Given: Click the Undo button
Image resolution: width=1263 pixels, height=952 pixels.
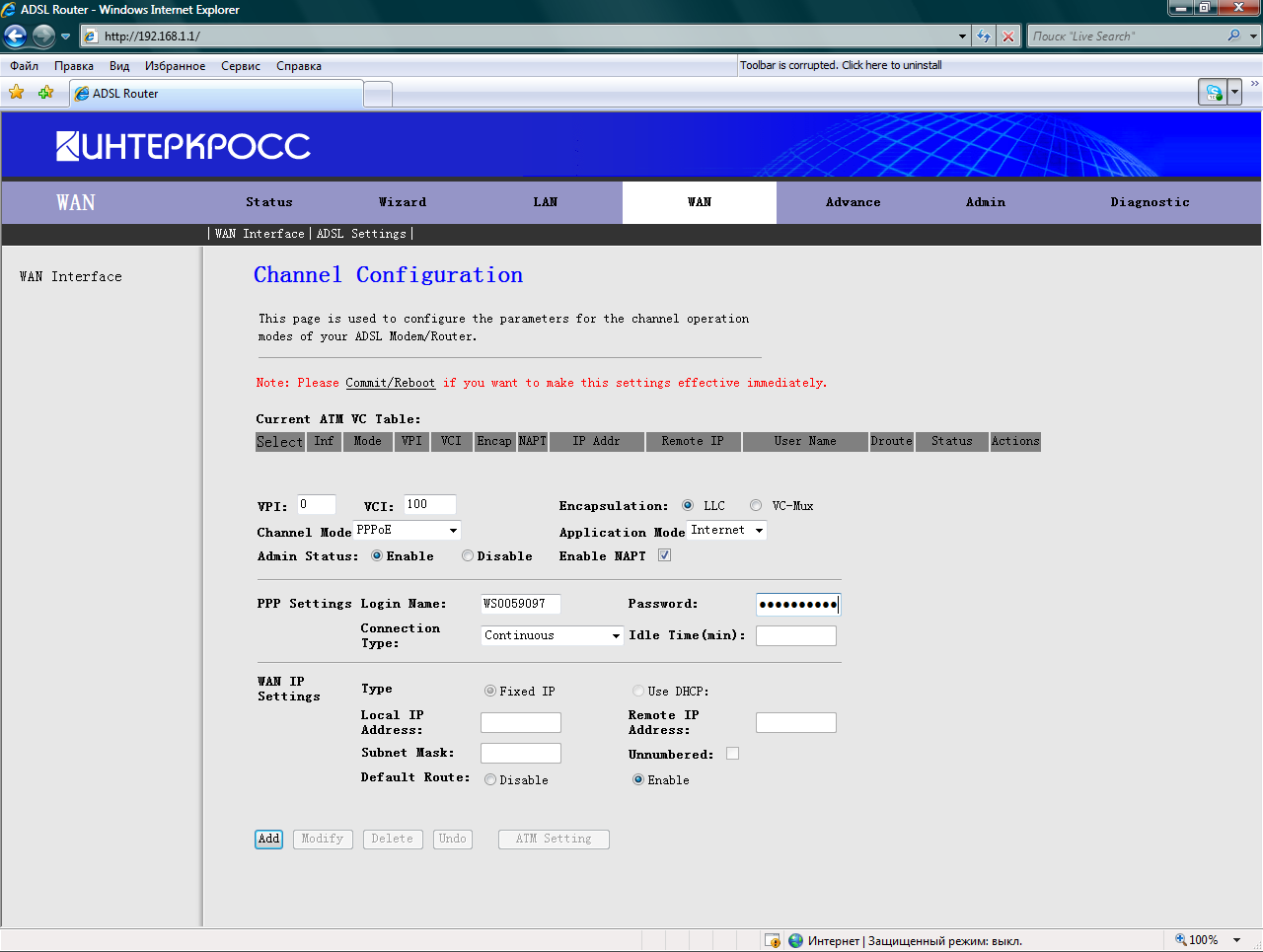Looking at the screenshot, I should (453, 840).
